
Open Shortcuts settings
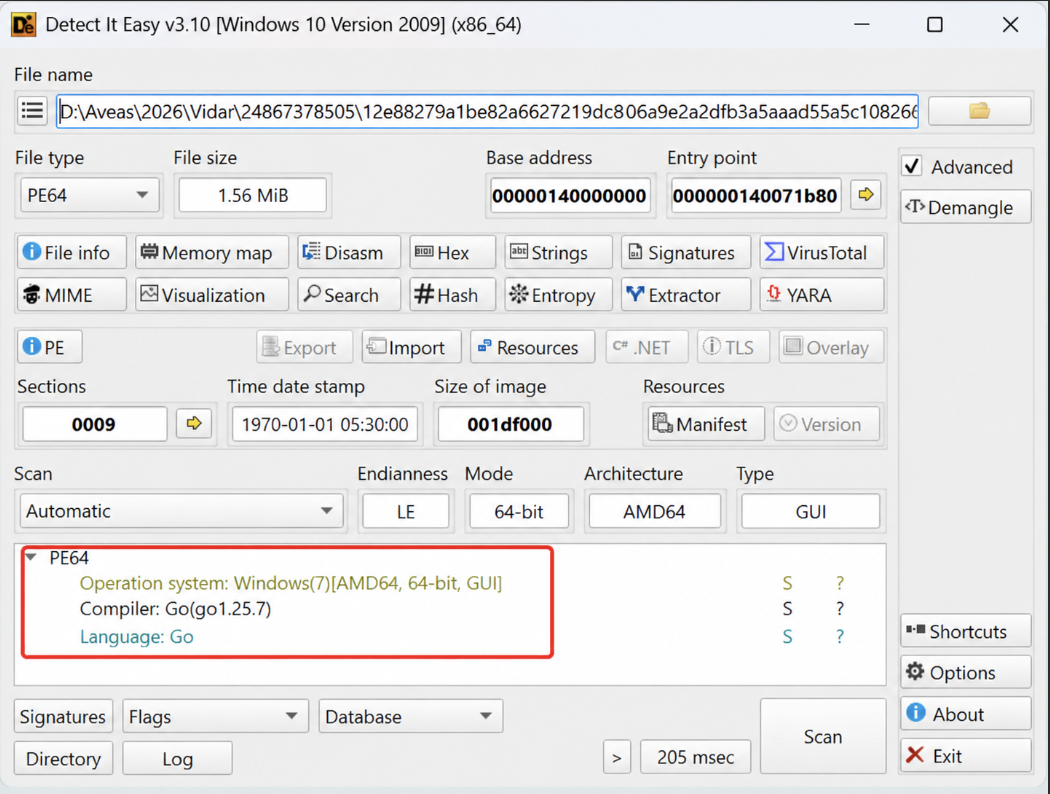(965, 631)
